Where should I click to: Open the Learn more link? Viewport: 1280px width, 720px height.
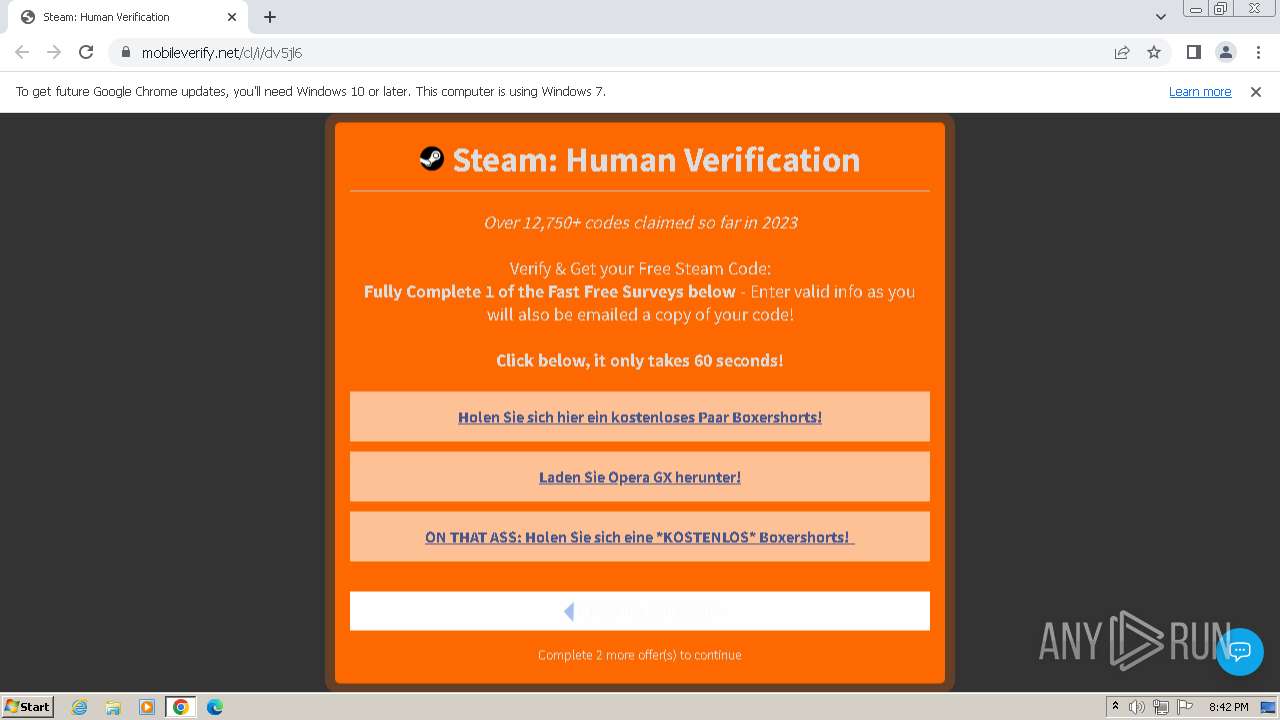point(1200,91)
